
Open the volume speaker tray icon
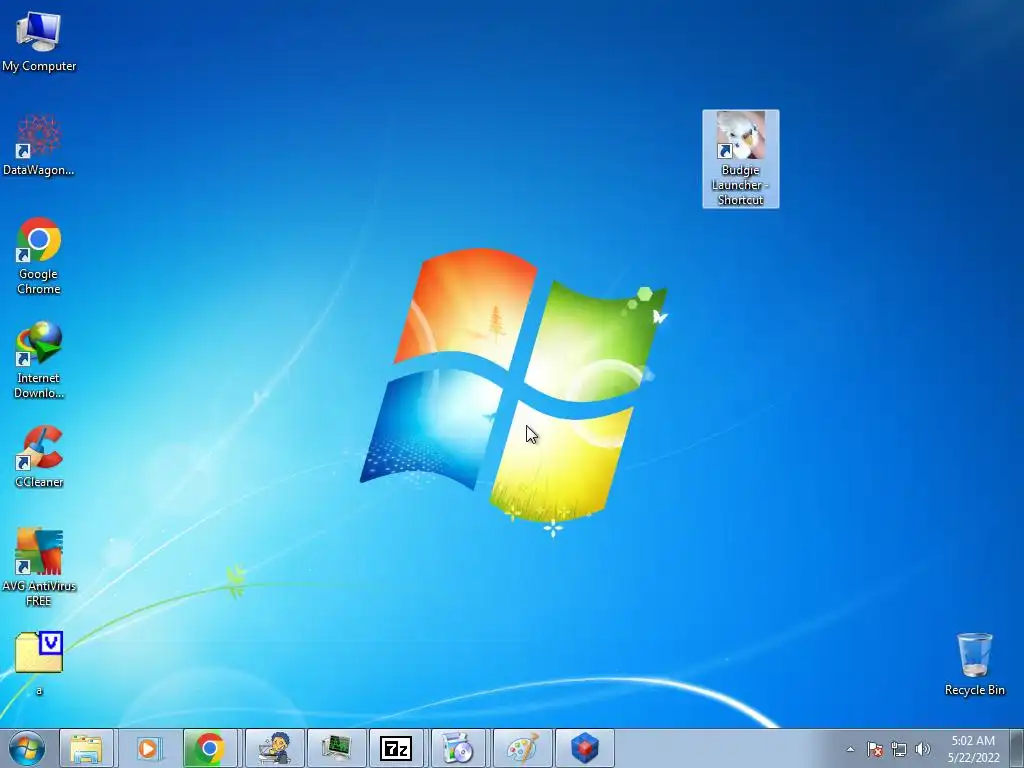click(x=923, y=749)
